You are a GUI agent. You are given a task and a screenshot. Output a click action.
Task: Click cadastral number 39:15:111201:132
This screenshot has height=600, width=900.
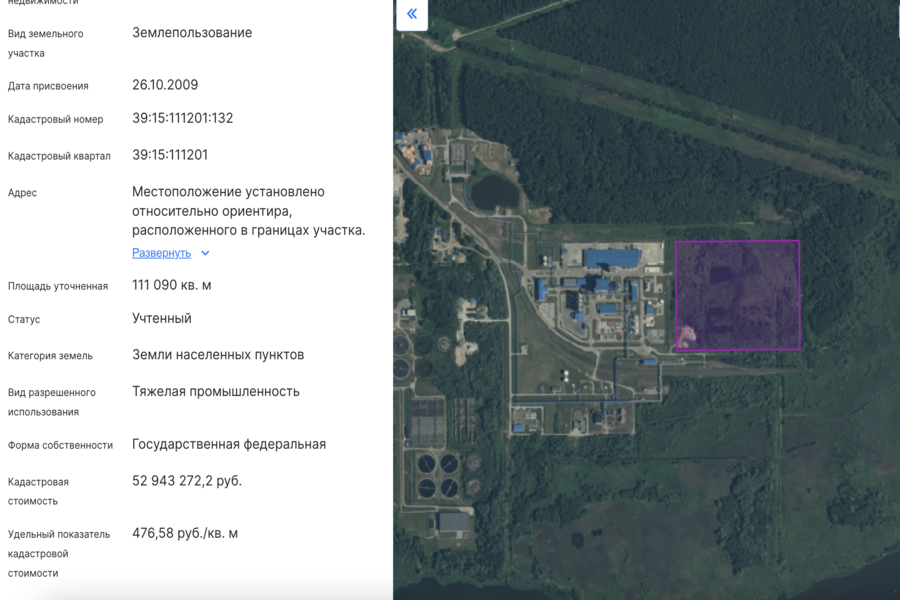tap(182, 118)
